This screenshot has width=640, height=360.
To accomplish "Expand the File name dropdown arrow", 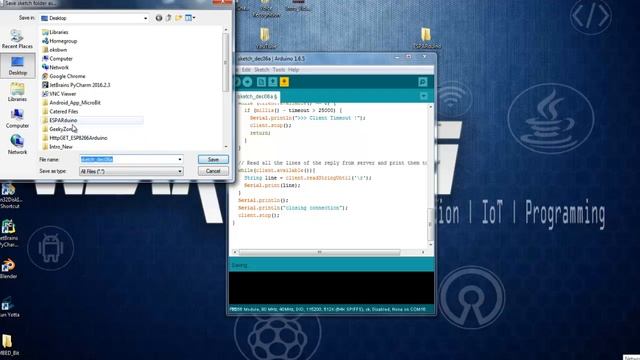I will [180, 159].
